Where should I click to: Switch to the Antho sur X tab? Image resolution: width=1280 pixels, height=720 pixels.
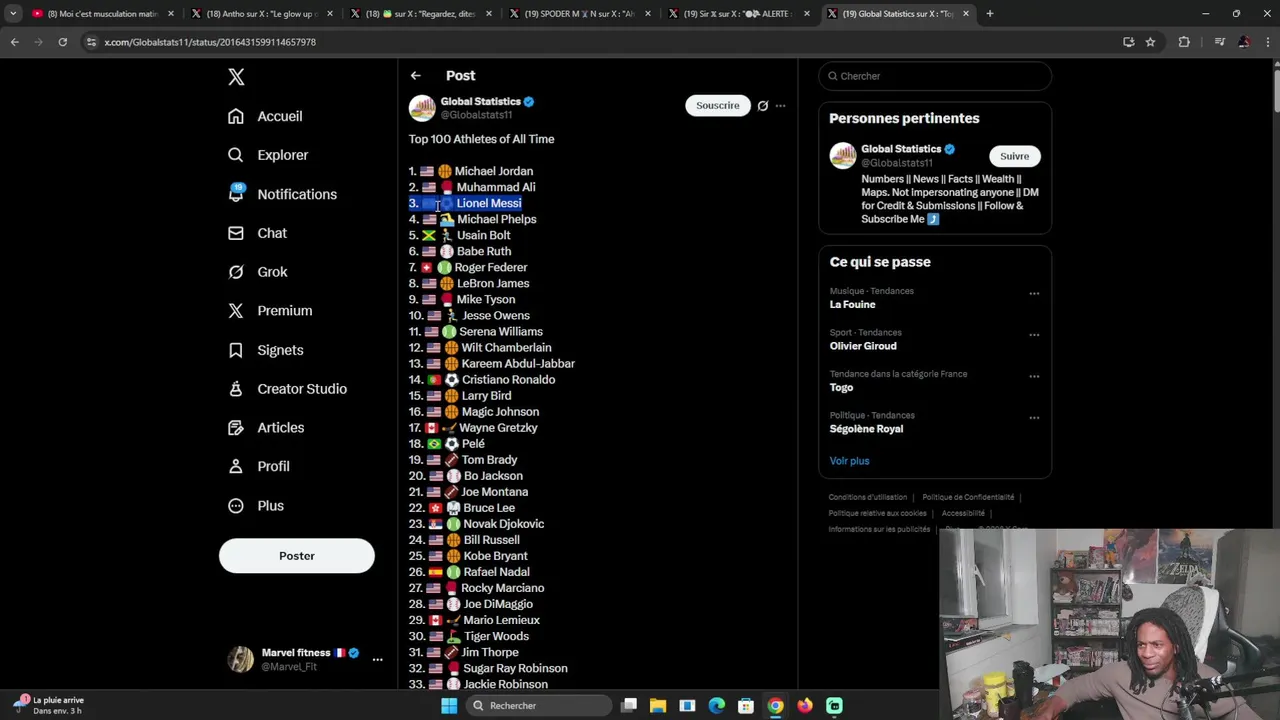click(x=262, y=14)
